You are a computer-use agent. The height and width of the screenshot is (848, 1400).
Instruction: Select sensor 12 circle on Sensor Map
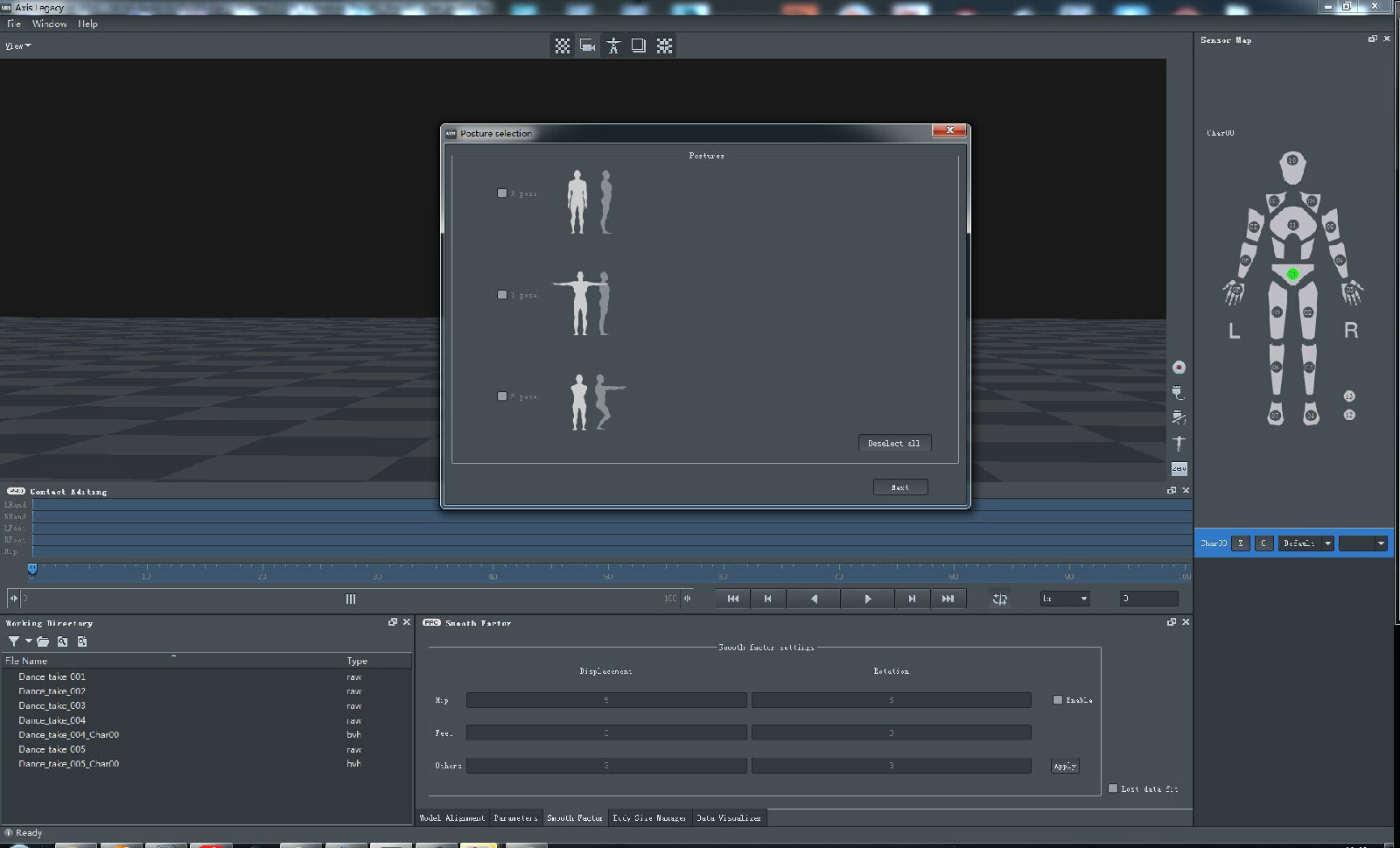point(1349,415)
